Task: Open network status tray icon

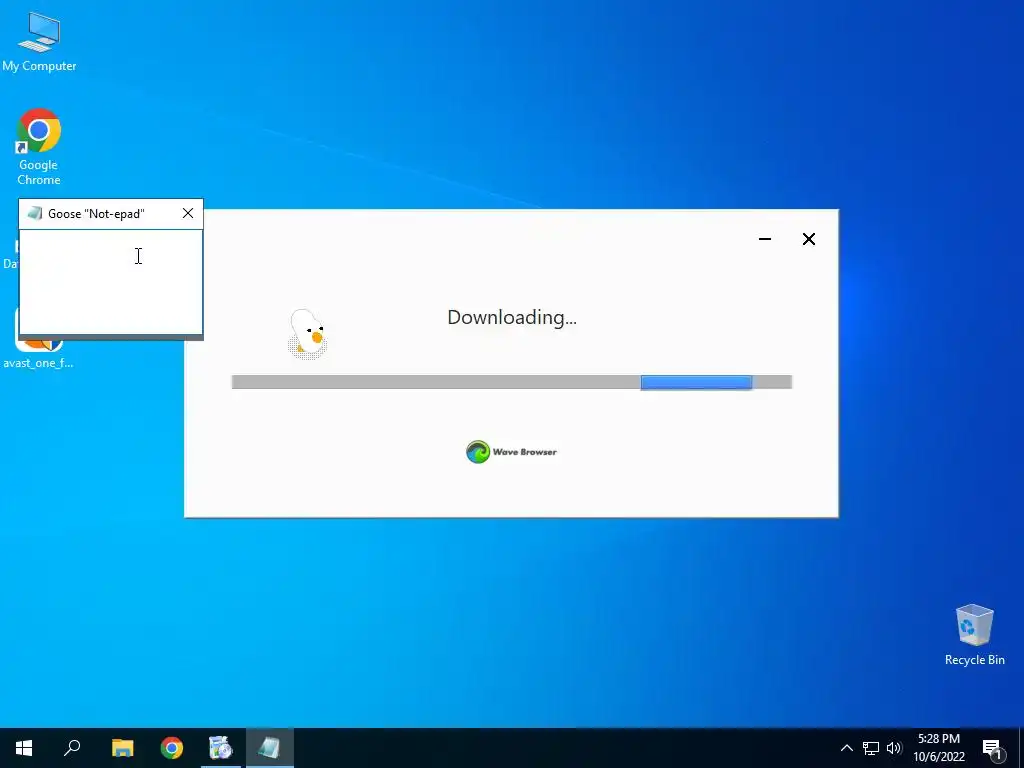Action: 871,748
